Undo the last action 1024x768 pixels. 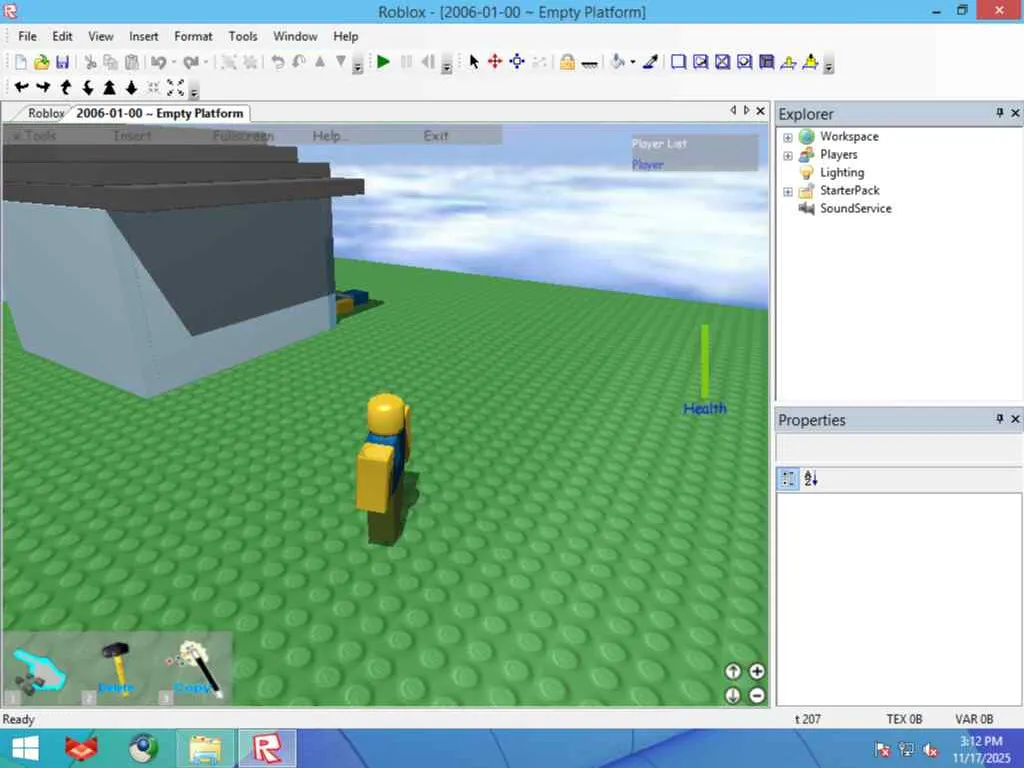pos(158,62)
